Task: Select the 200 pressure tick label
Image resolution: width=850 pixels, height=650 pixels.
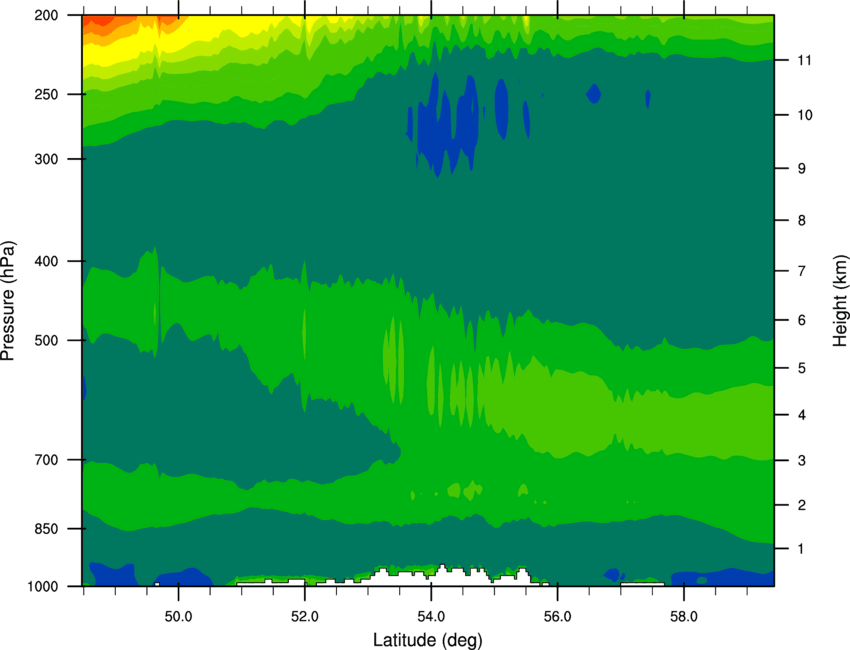Action: click(x=47, y=15)
